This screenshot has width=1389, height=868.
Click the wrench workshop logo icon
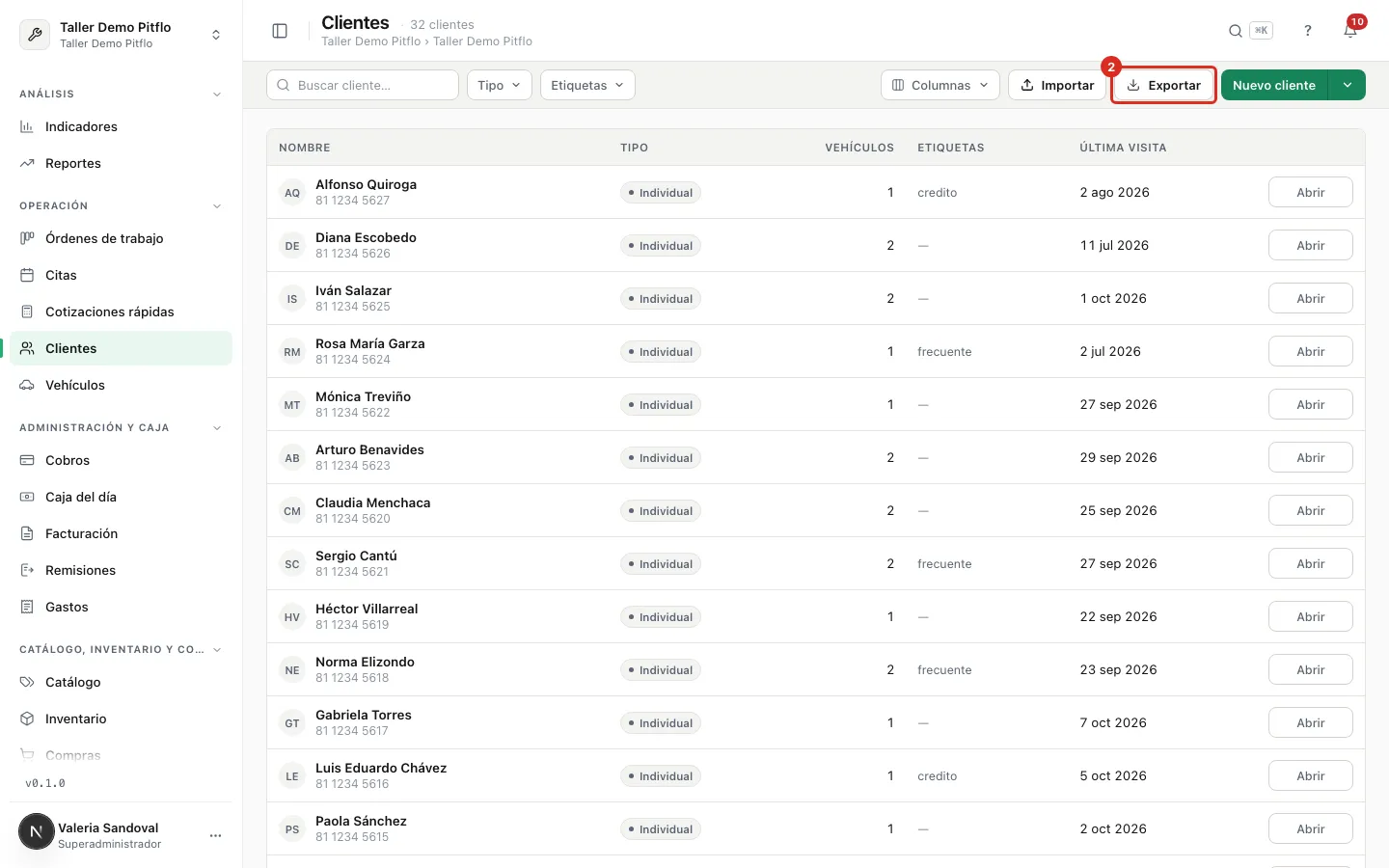(x=35, y=35)
